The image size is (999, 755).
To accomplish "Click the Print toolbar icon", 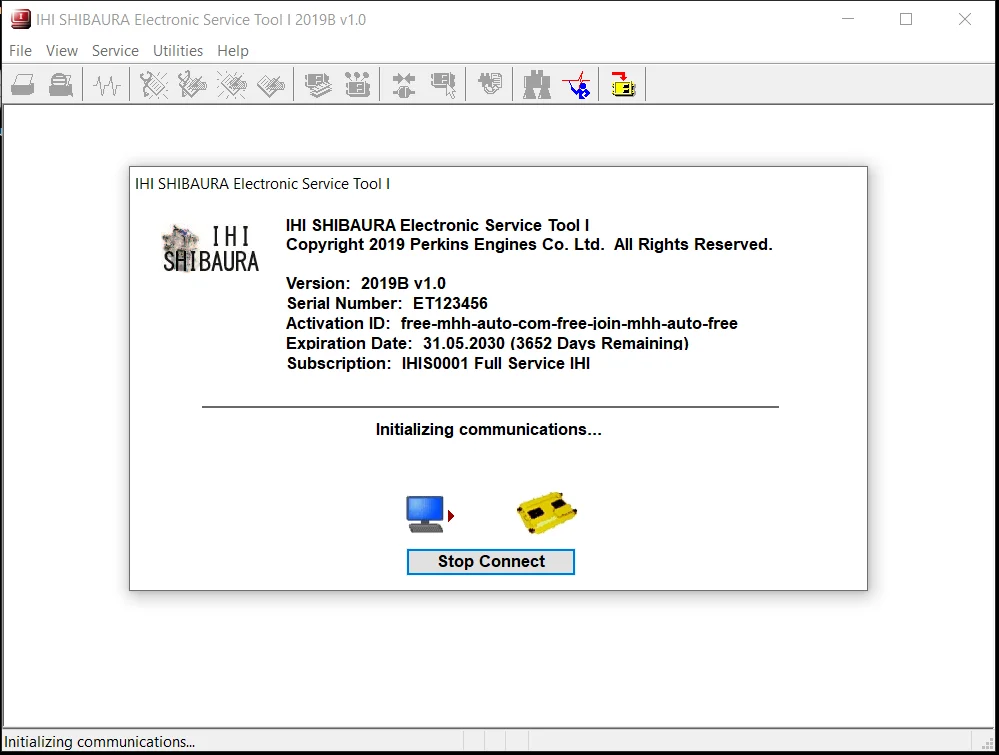I will tap(23, 85).
